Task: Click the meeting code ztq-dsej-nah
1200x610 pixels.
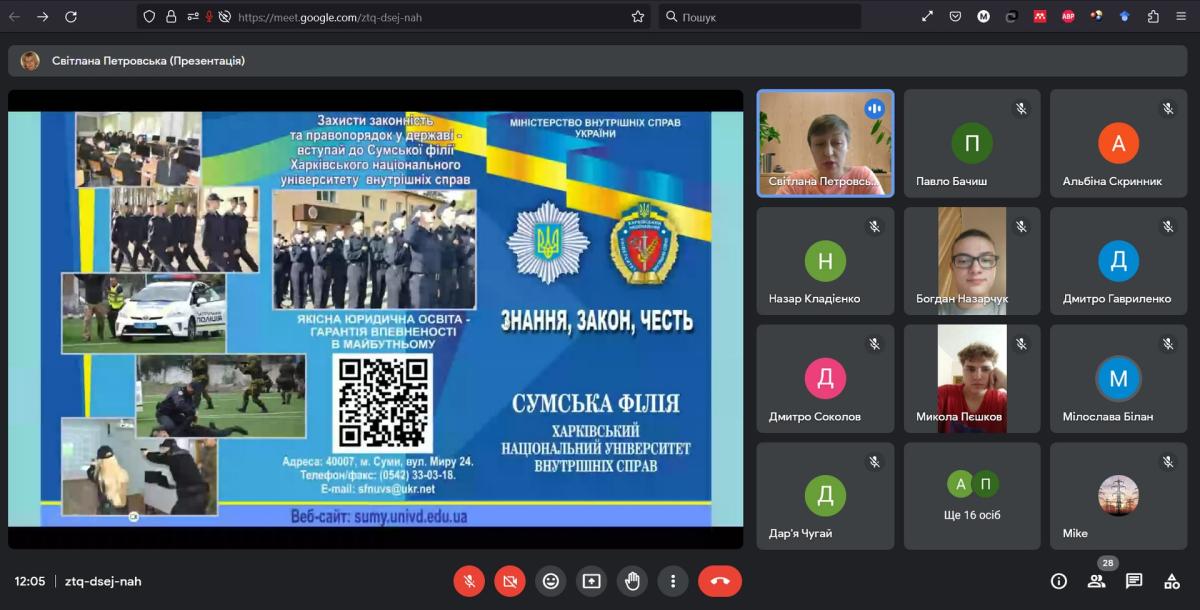Action: 103,581
